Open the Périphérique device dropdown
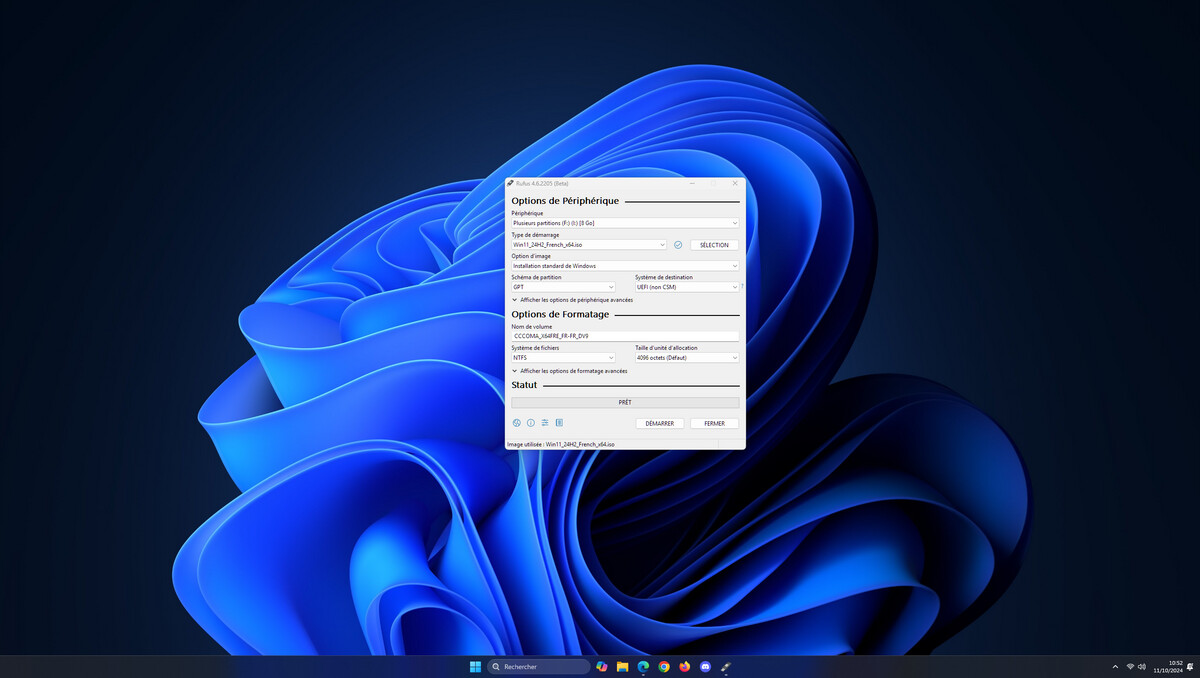The width and height of the screenshot is (1200, 678). point(625,223)
